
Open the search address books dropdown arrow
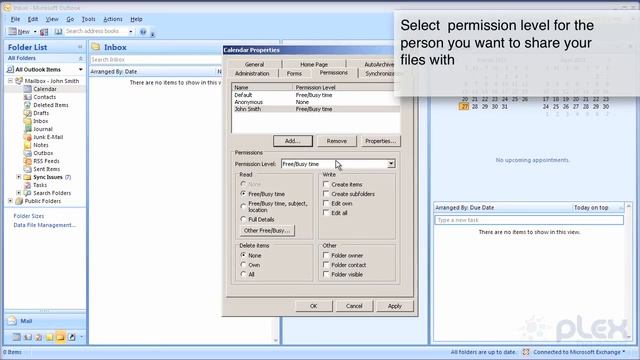tap(131, 31)
